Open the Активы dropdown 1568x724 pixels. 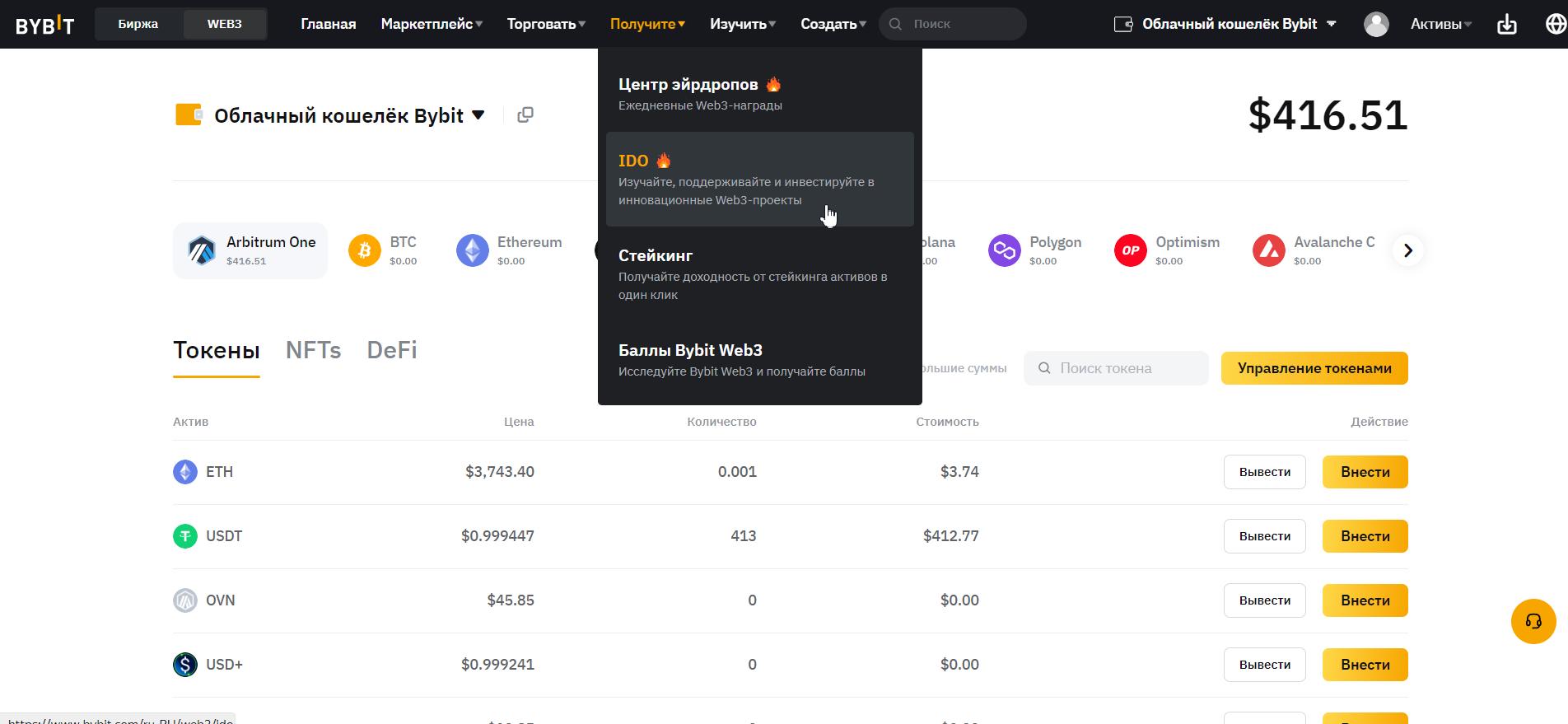coord(1441,24)
